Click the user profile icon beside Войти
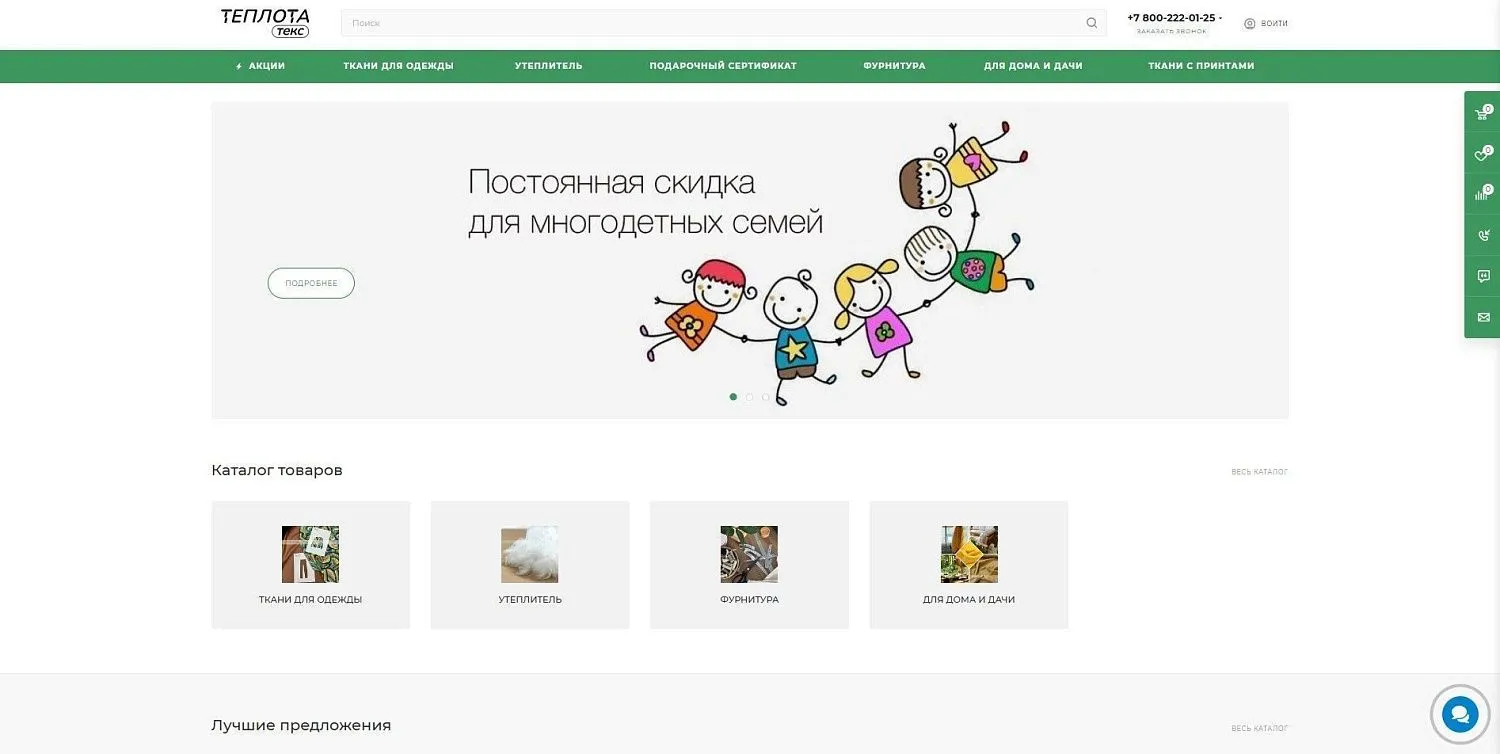 click(x=1249, y=23)
